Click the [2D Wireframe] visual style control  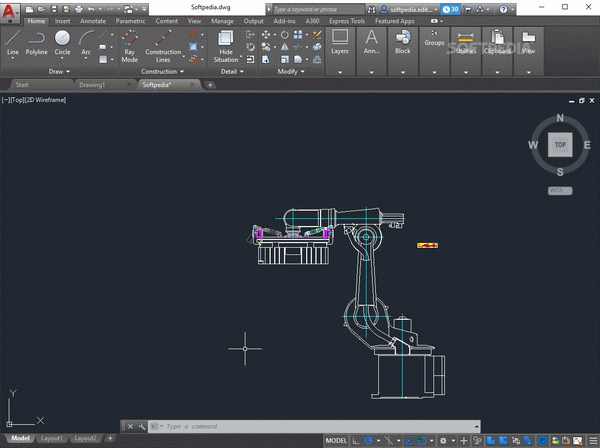(x=45, y=100)
